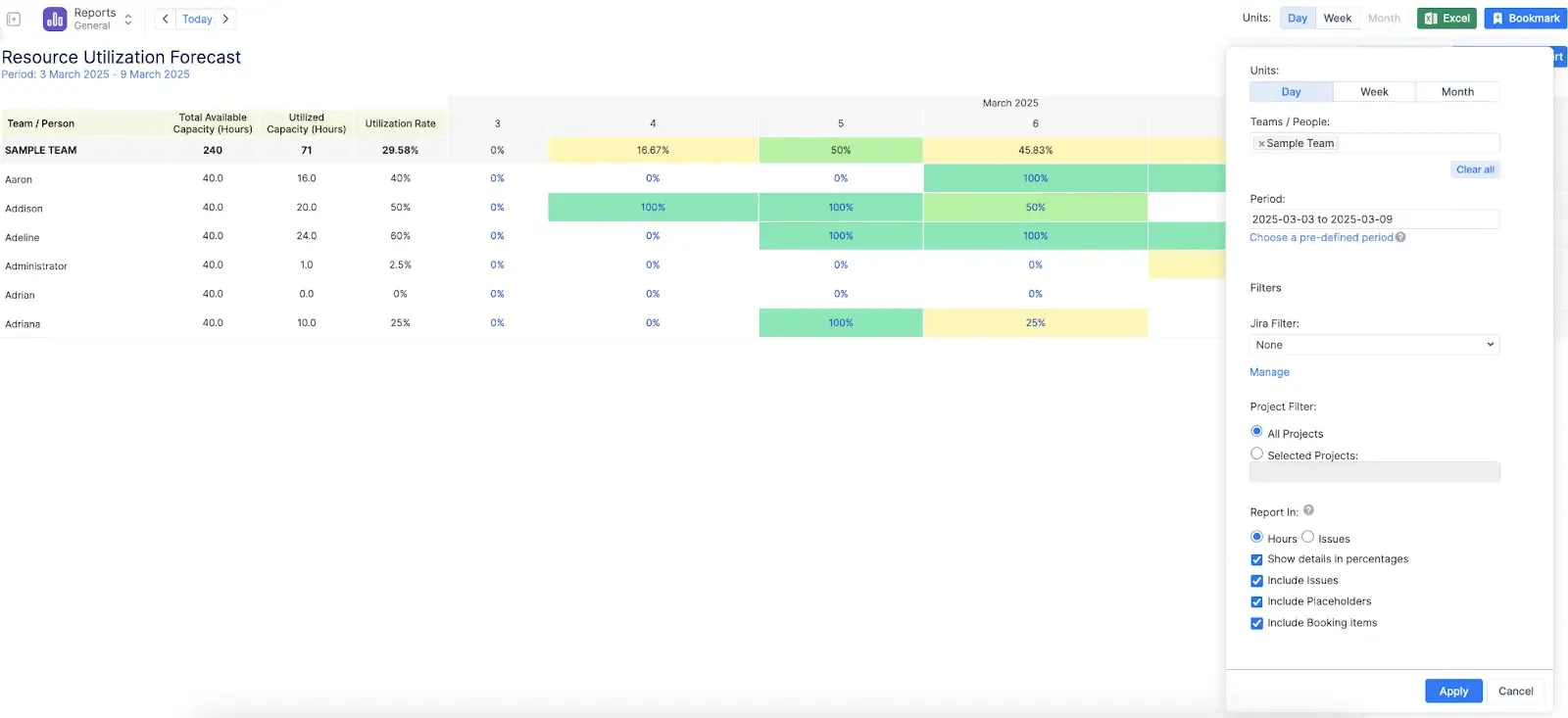Go to previous period with left arrow
Viewport: 1568px width, 718px height.
164,18
